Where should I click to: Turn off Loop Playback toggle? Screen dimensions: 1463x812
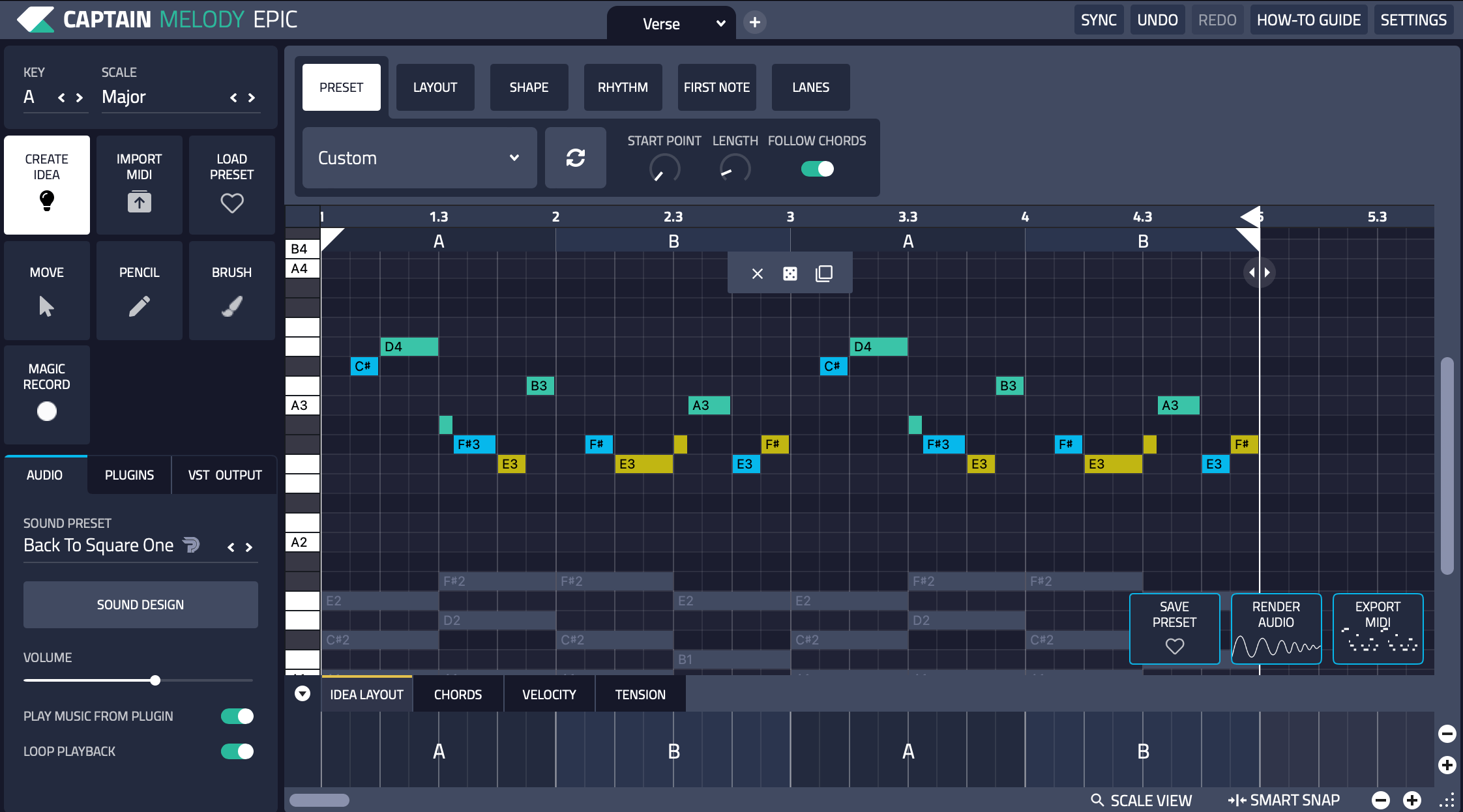tap(237, 751)
